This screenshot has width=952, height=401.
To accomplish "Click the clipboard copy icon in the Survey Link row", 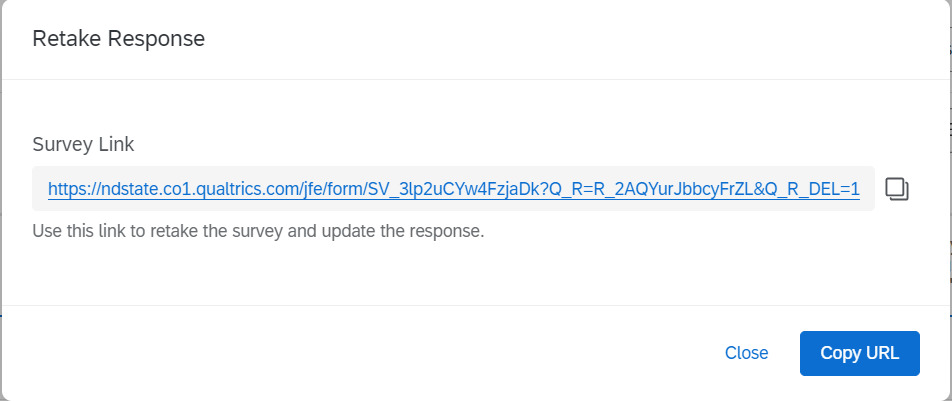I will [897, 189].
